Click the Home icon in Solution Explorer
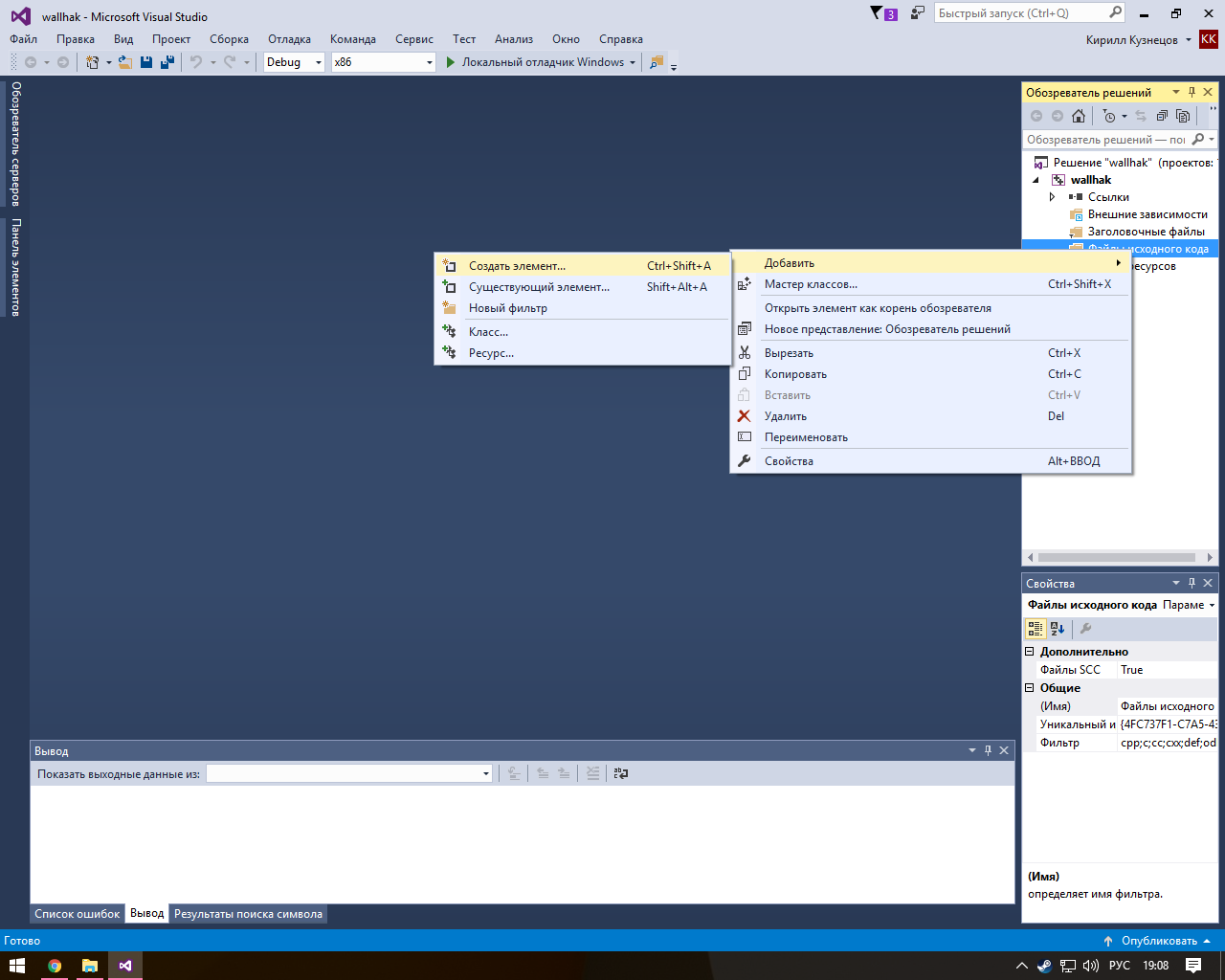This screenshot has height=980, width=1225. (1079, 116)
